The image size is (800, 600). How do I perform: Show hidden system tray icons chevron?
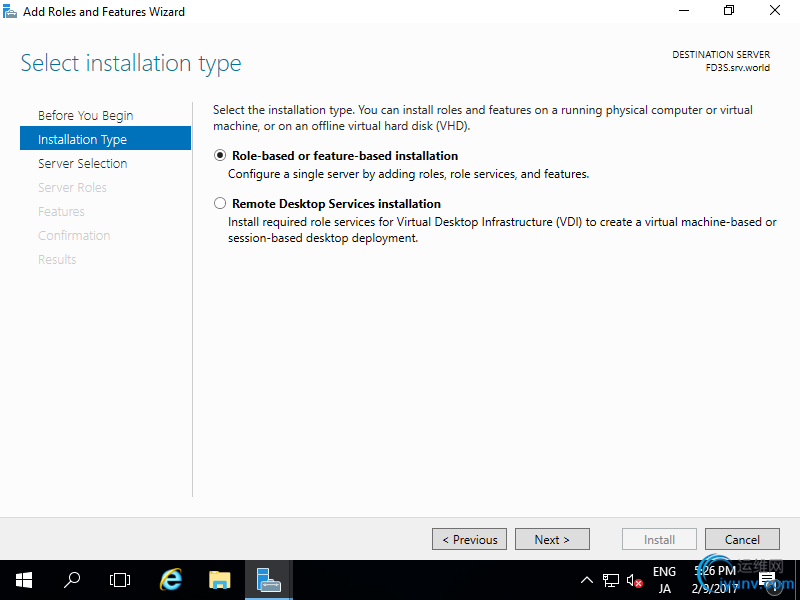pyautogui.click(x=587, y=580)
